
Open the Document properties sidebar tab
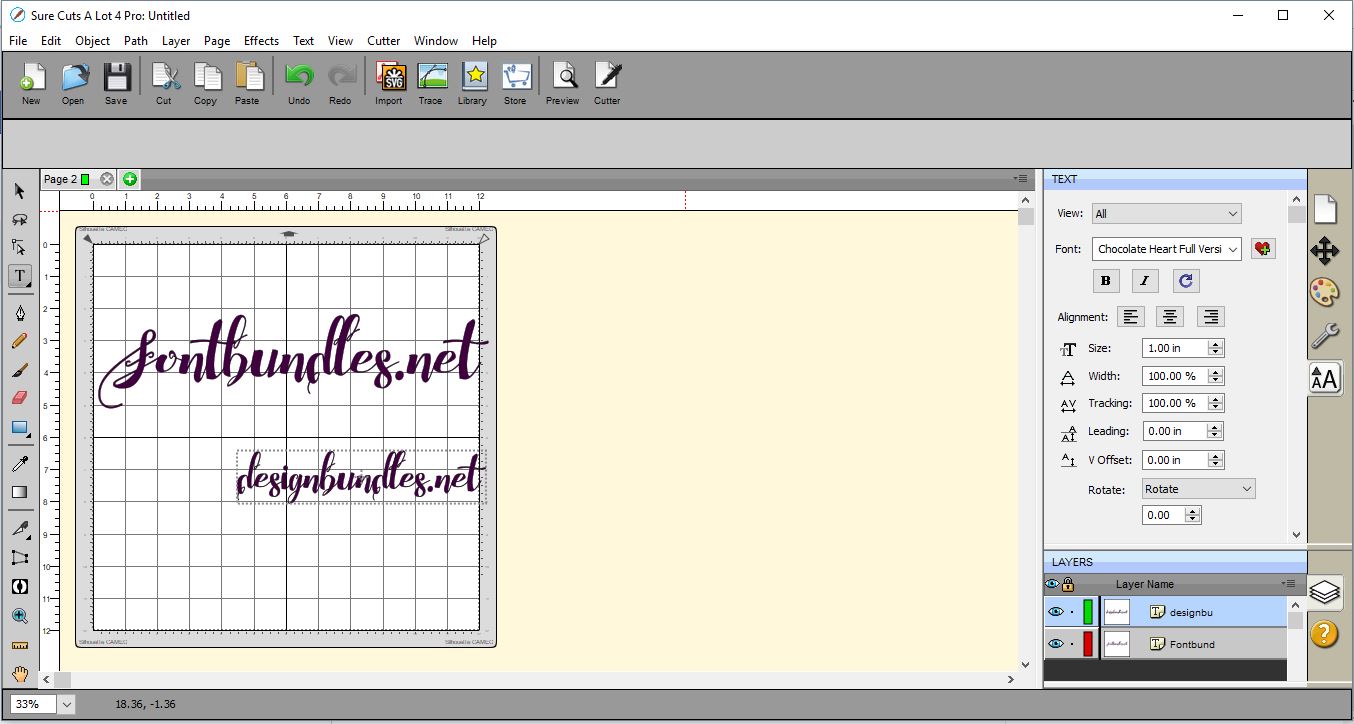coord(1324,209)
